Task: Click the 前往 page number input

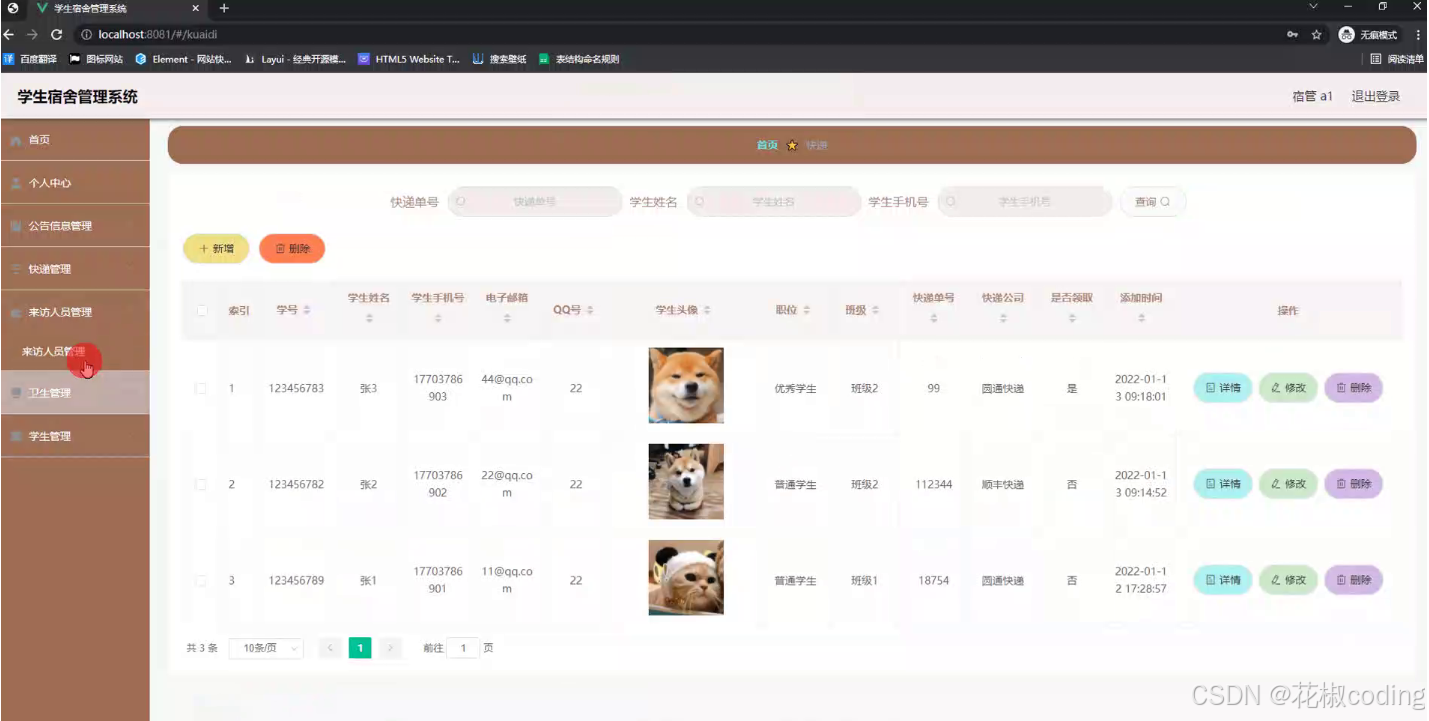Action: 463,648
